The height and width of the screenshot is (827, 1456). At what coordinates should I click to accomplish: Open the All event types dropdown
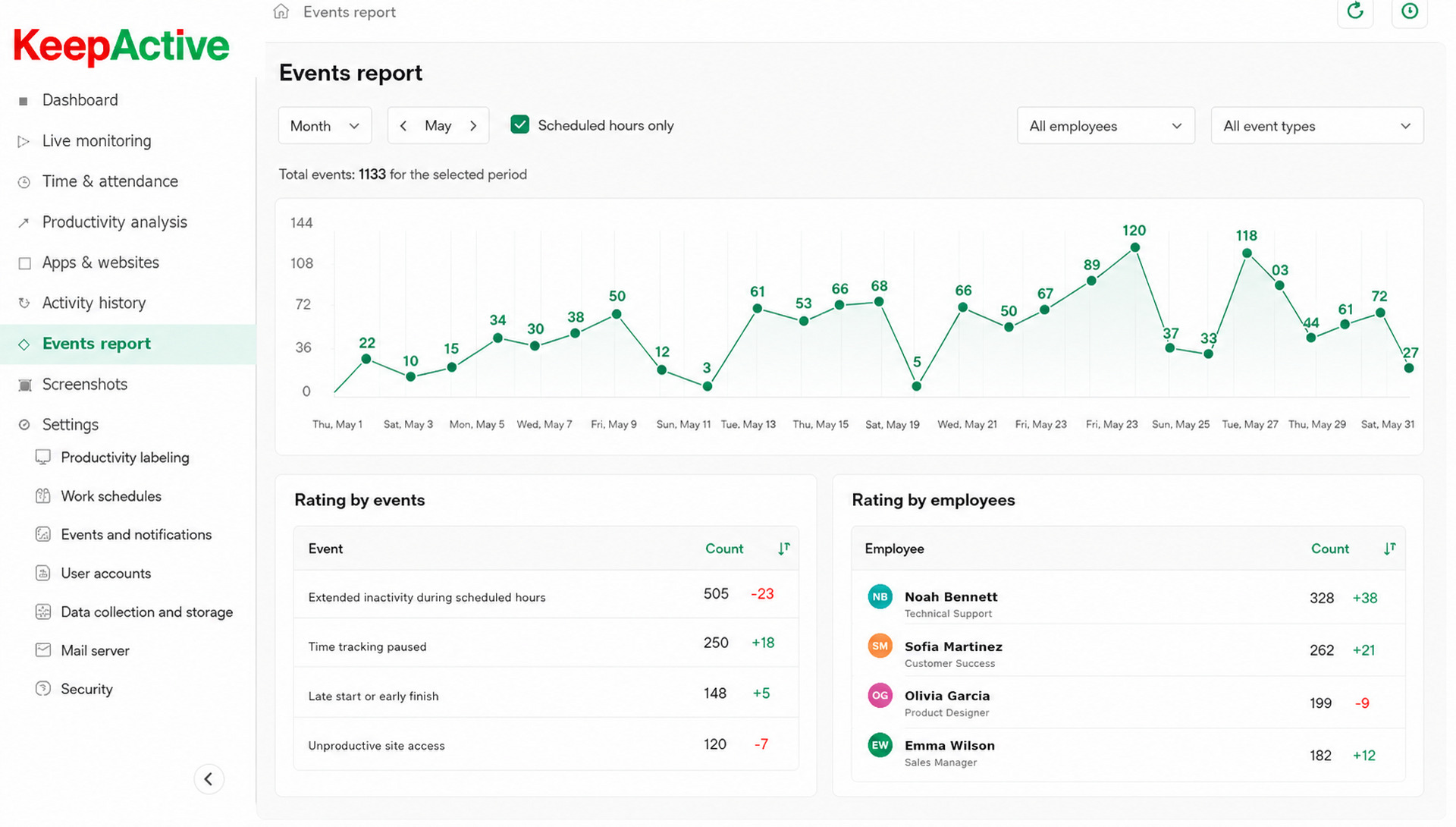(1317, 126)
